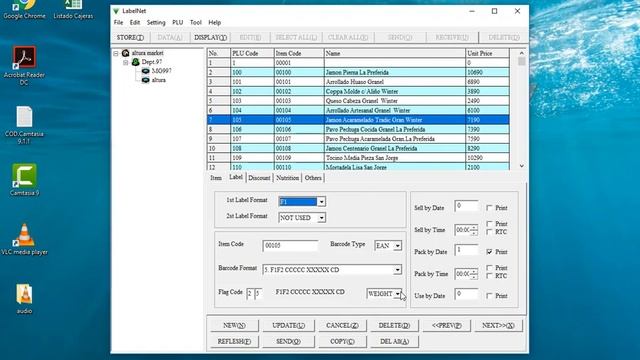Open the Help menu
The image size is (640, 360).
coord(215,22)
